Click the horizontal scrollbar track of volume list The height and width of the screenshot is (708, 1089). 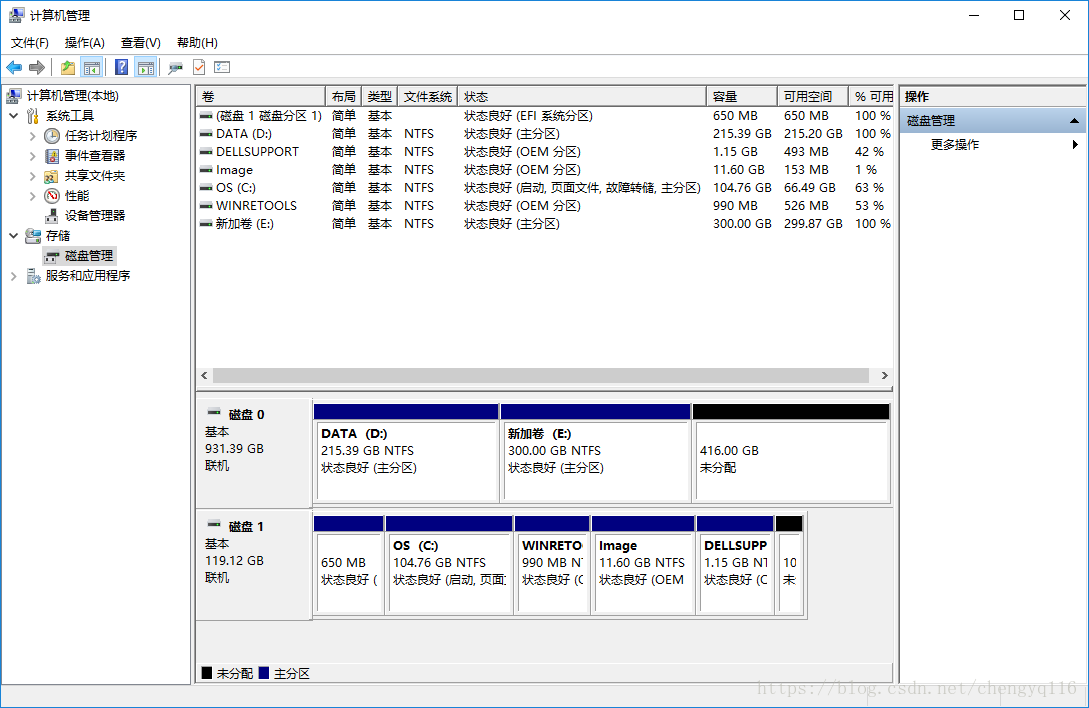541,375
